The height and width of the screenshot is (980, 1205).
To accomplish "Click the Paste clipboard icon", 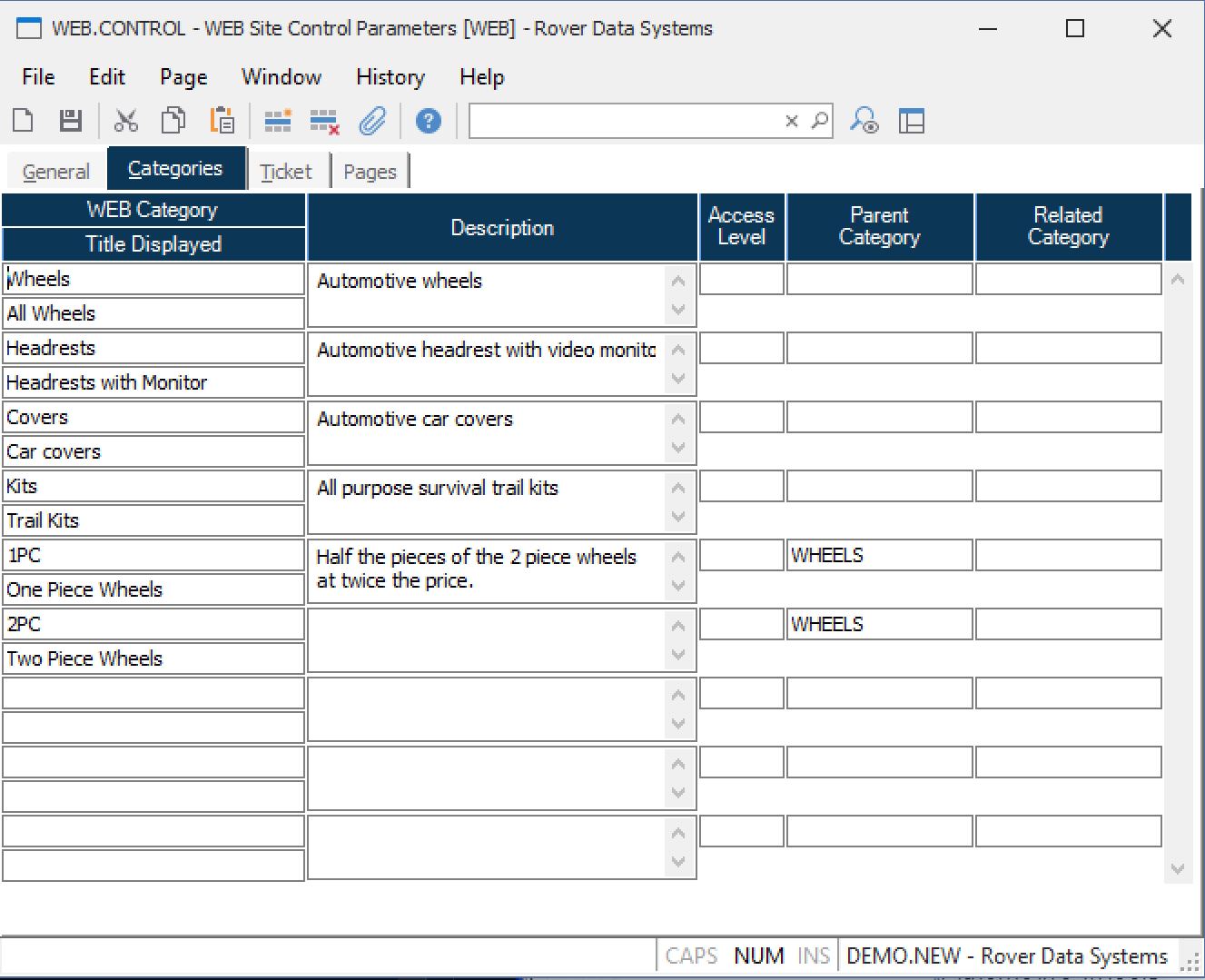I will pos(222,121).
